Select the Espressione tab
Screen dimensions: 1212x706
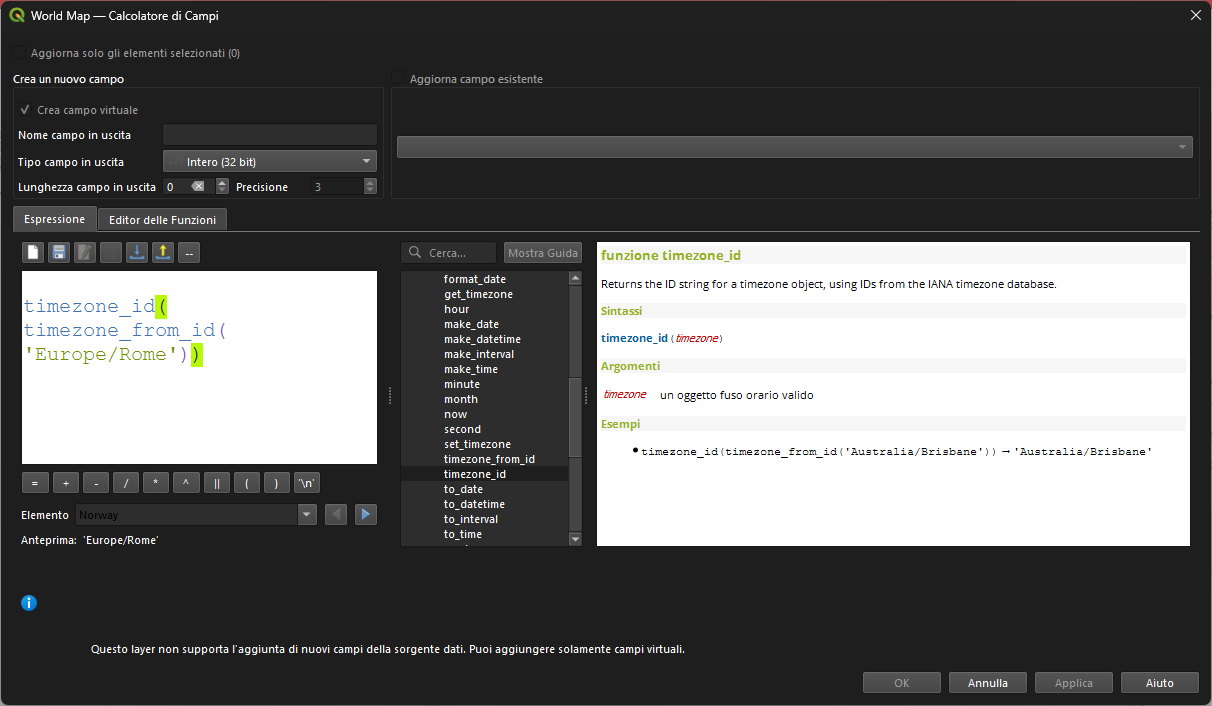click(x=55, y=219)
